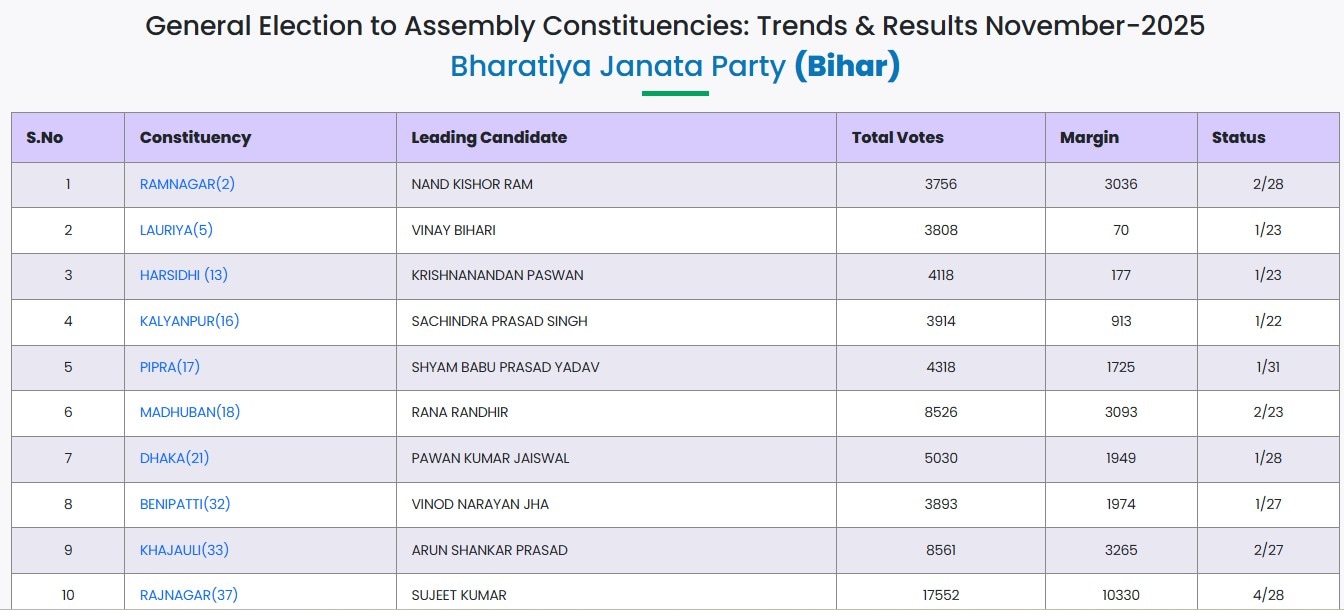1344x610 pixels.
Task: Click the Status column header
Action: pyautogui.click(x=1238, y=138)
